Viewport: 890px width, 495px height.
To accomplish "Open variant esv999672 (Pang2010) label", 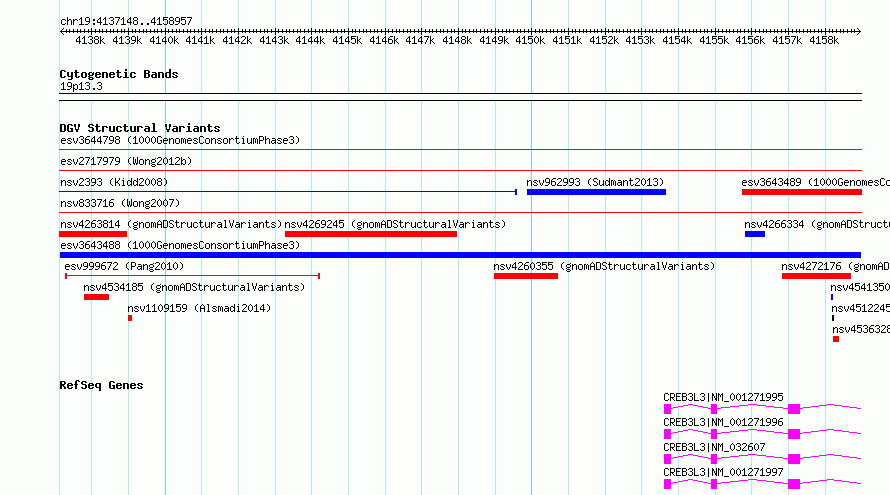I will point(124,266).
